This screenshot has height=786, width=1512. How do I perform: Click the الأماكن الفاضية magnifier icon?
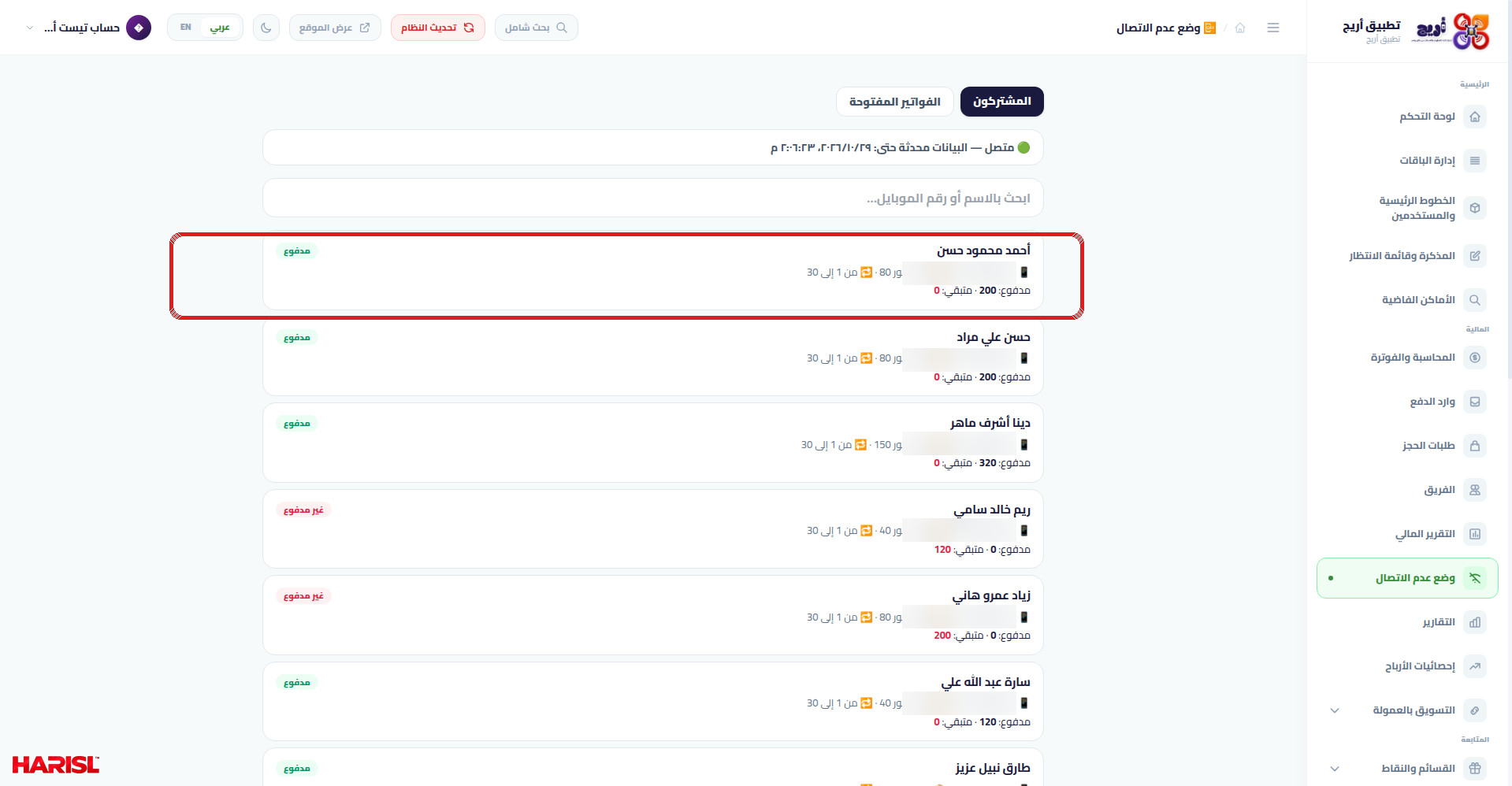(x=1474, y=300)
